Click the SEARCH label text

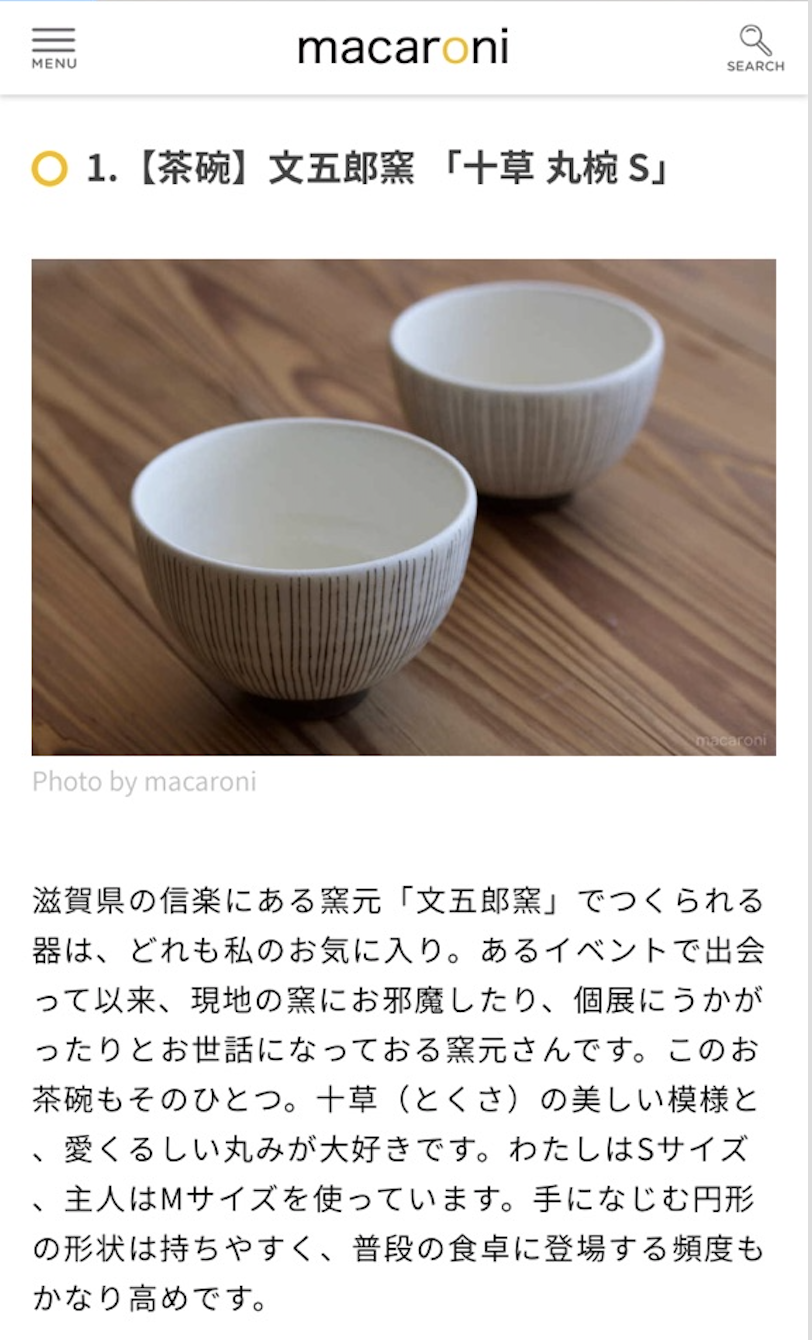(756, 66)
